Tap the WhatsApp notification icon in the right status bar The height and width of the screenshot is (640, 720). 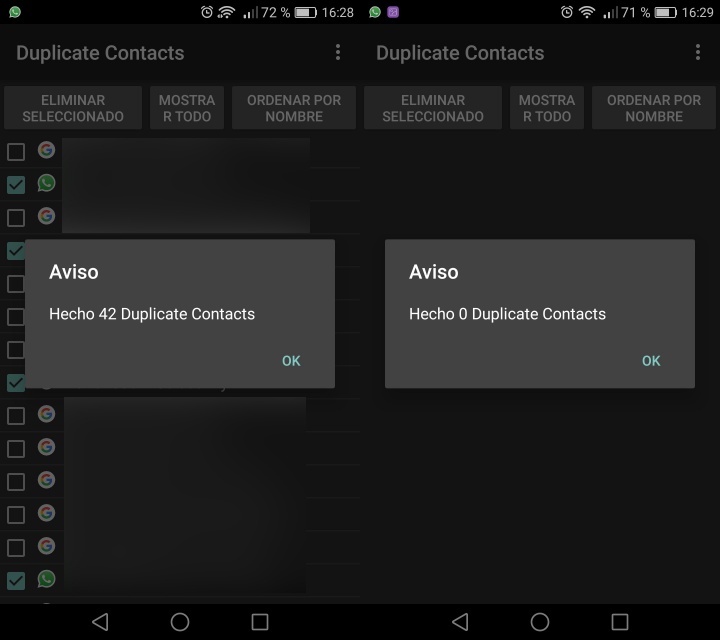[375, 12]
